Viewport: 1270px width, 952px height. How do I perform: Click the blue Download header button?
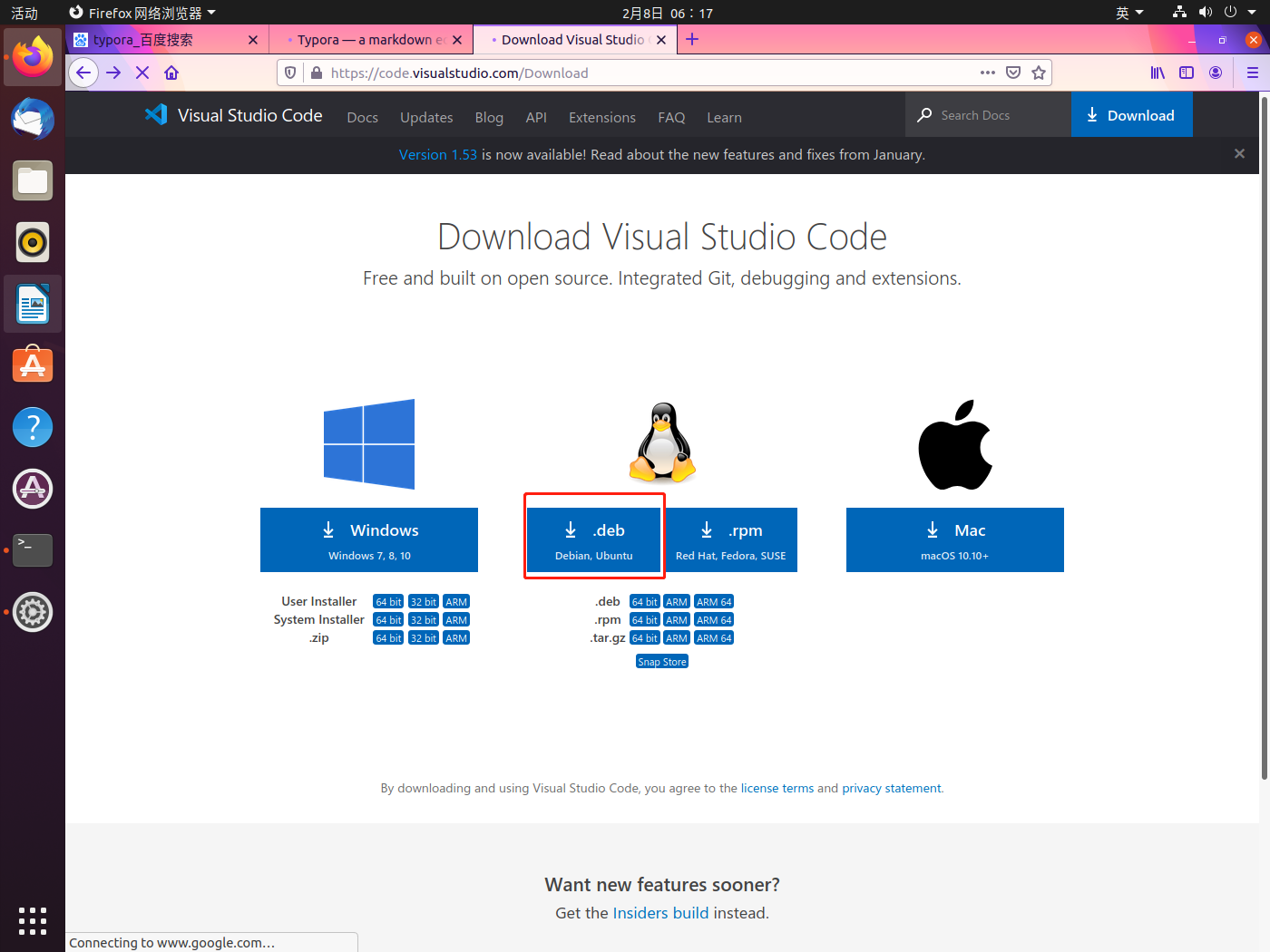1131,115
